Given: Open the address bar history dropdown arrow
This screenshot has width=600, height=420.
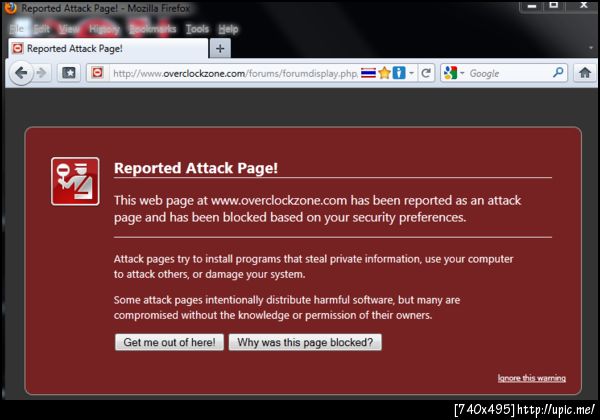Looking at the screenshot, I should click(411, 73).
